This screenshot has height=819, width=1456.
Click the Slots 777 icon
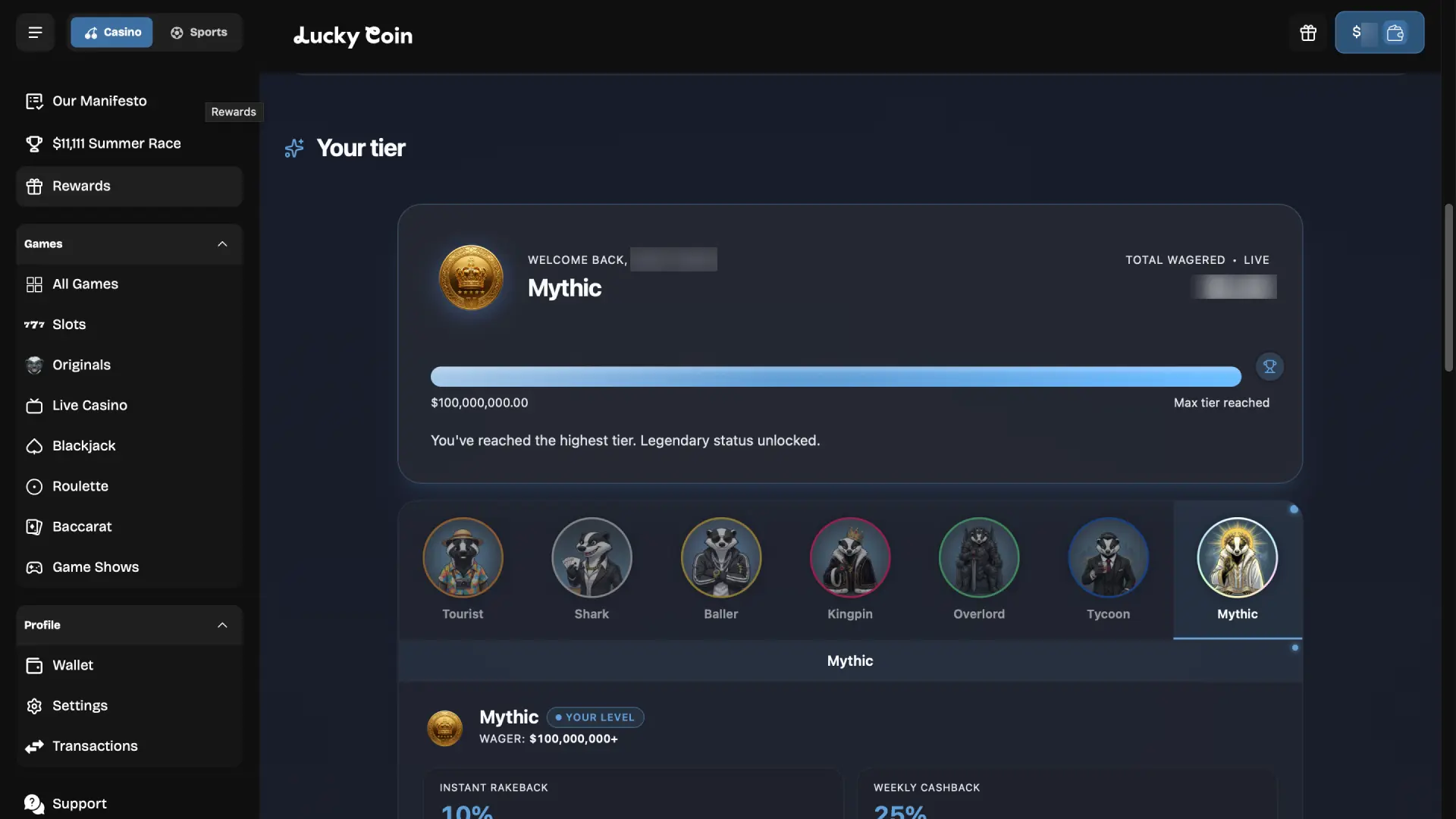pyautogui.click(x=34, y=325)
